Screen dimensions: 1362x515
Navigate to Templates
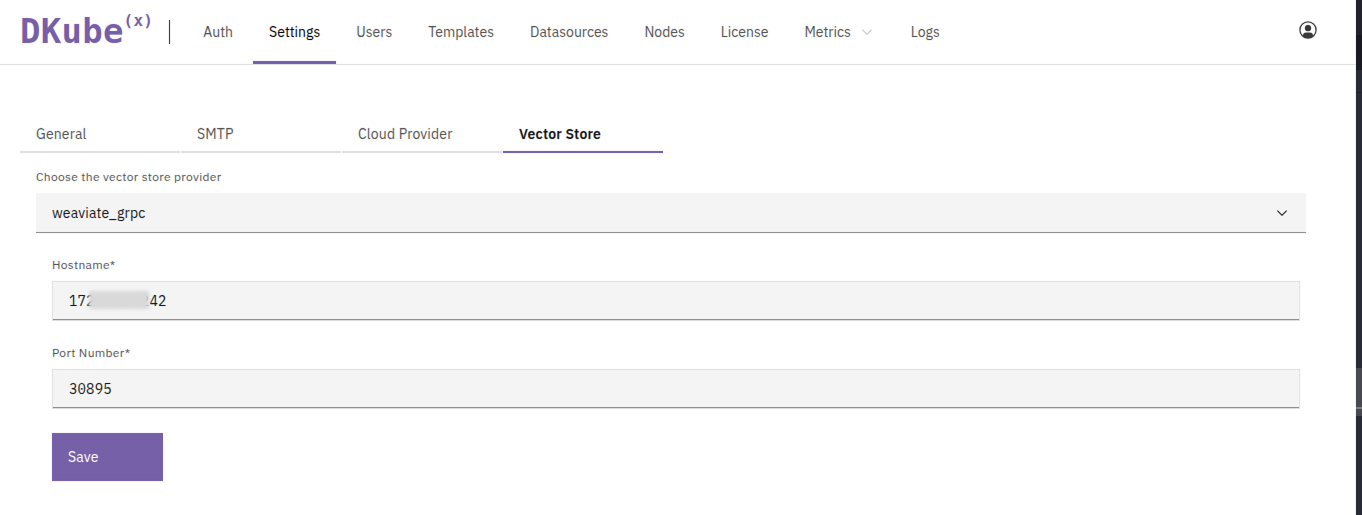(461, 32)
